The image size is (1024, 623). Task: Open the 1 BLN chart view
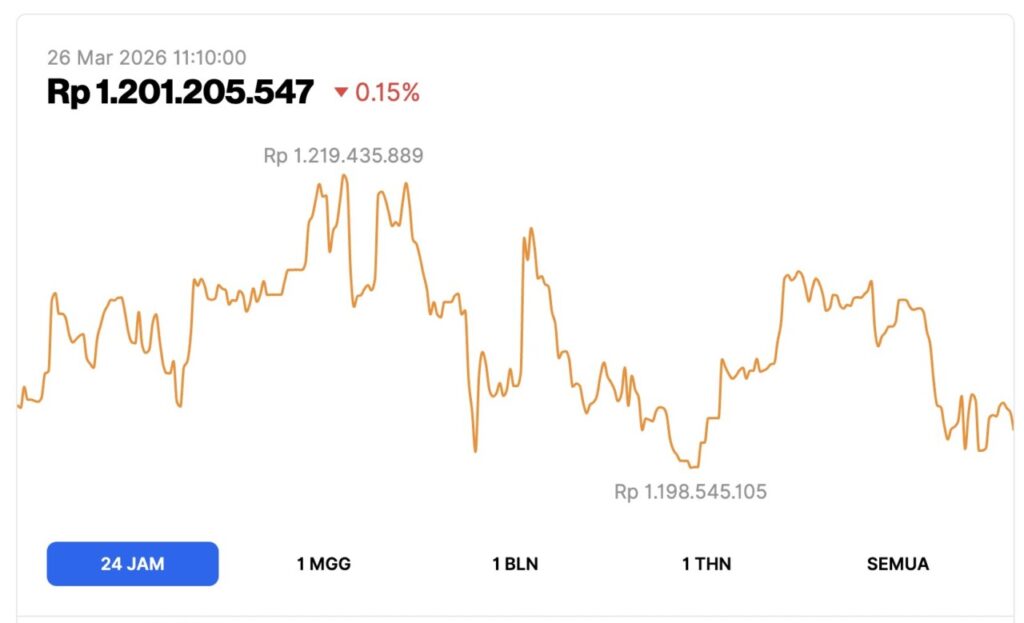click(513, 563)
